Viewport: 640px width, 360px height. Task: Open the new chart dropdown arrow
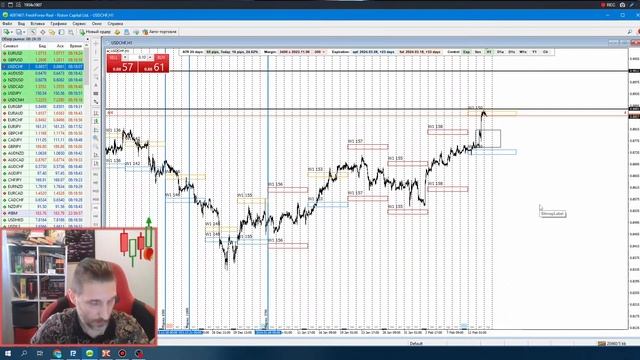pyautogui.click(x=11, y=32)
